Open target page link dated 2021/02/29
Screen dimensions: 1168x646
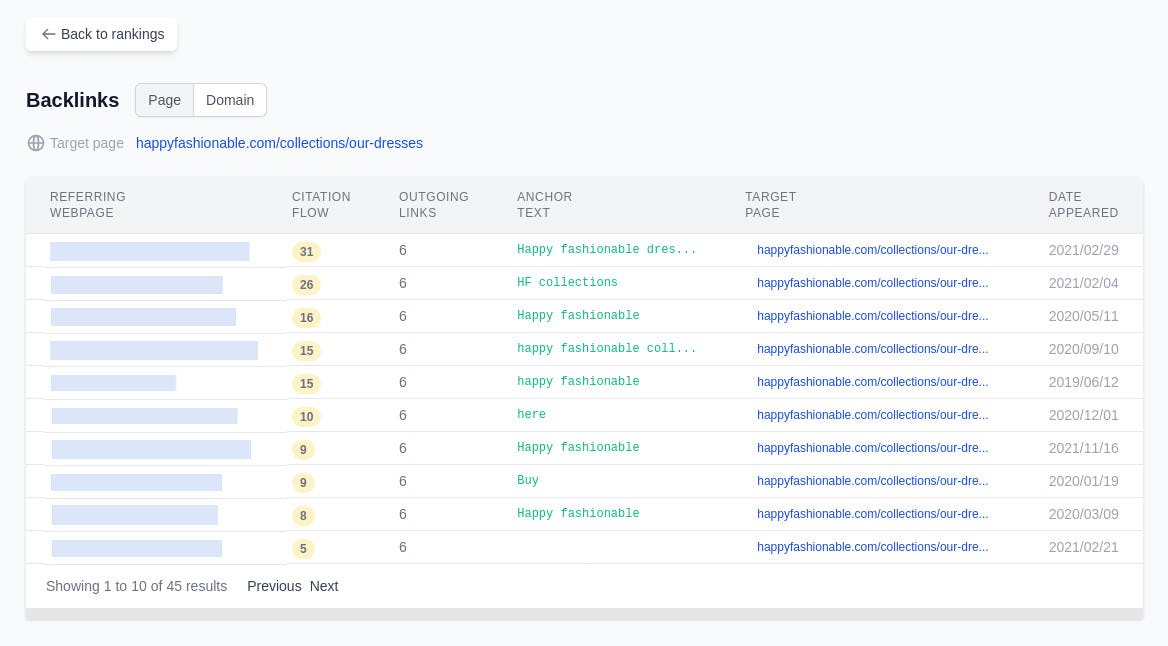click(872, 250)
